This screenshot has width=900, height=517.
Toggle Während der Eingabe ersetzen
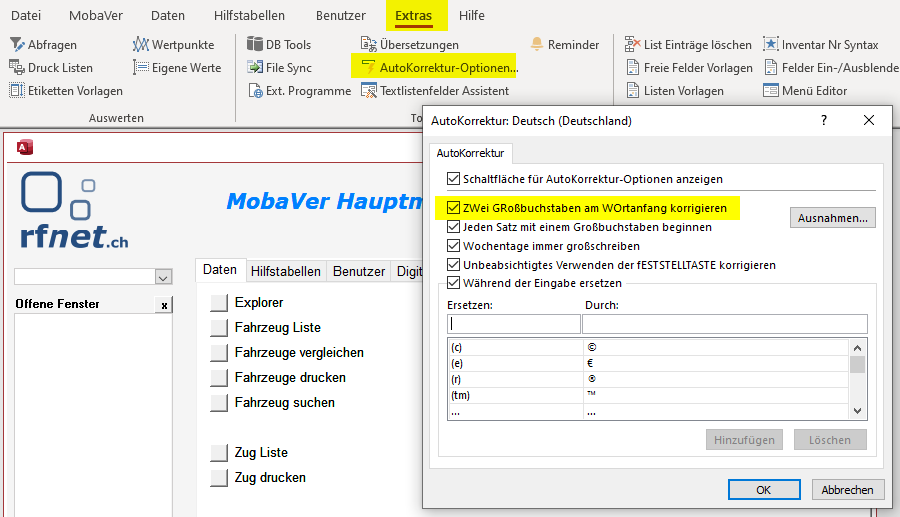(x=453, y=283)
